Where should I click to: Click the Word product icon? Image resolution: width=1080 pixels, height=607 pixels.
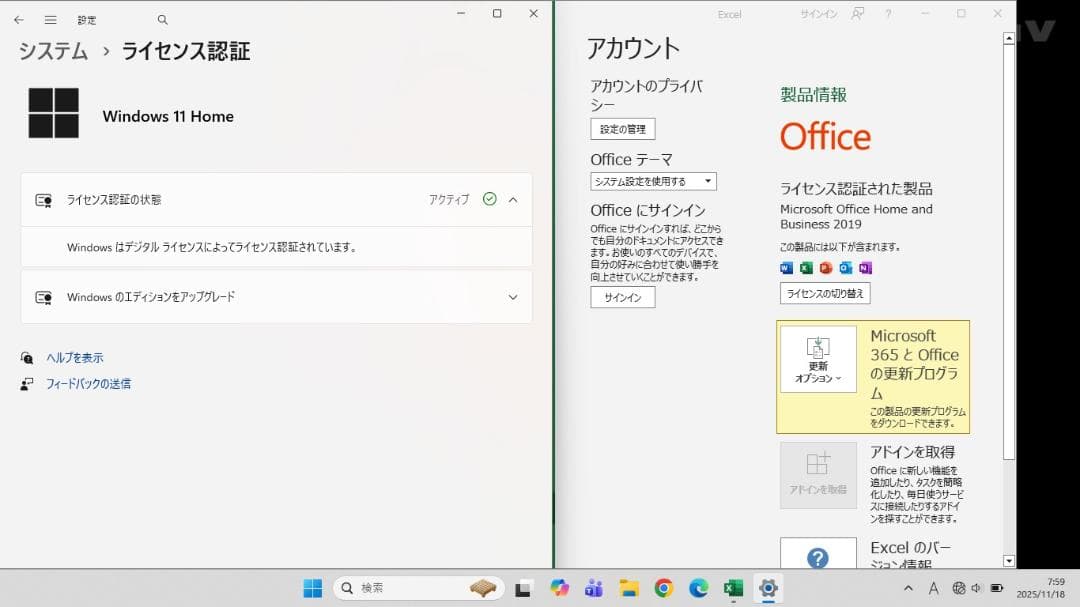(x=787, y=267)
